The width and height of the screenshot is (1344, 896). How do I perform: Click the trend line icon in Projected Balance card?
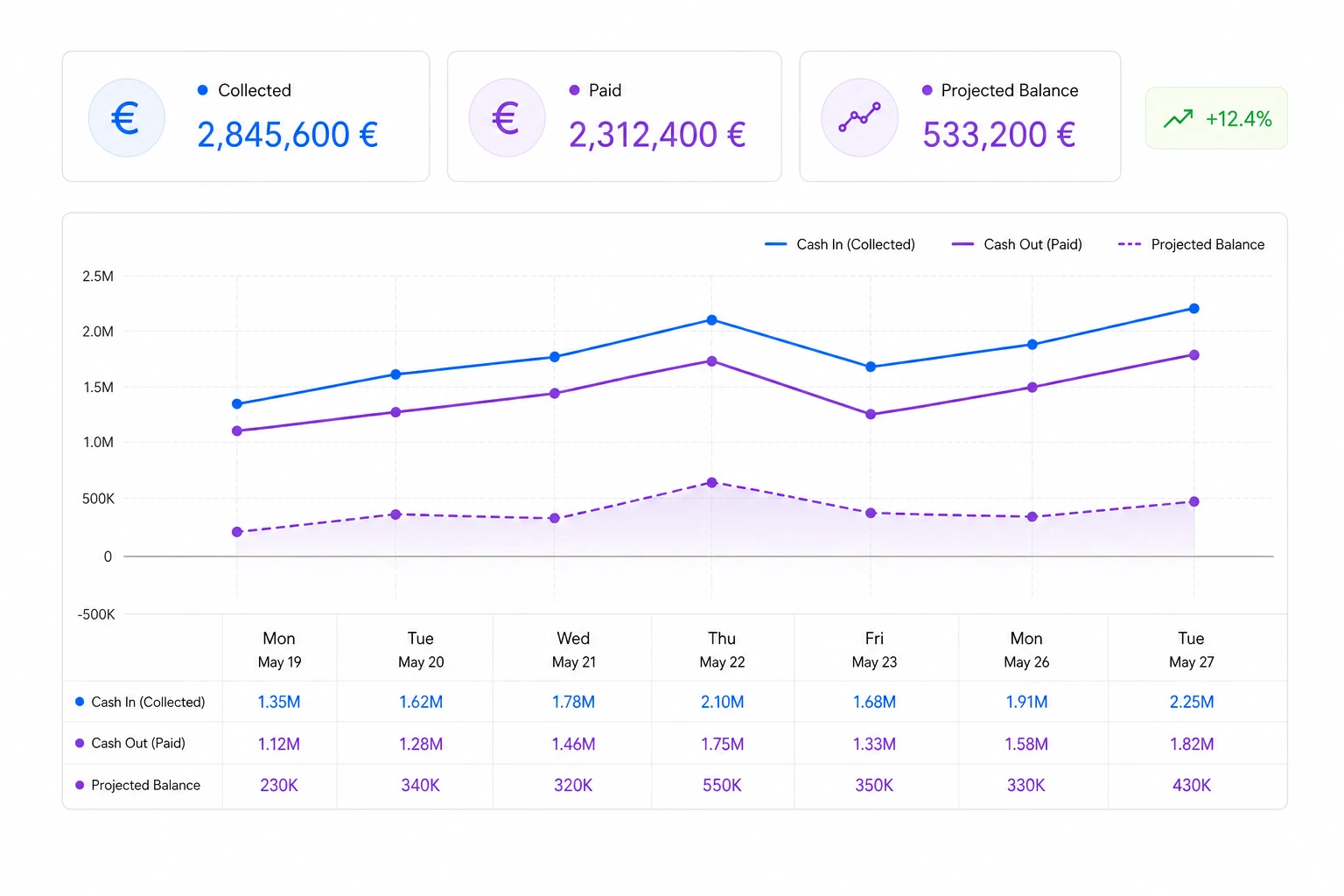point(859,118)
